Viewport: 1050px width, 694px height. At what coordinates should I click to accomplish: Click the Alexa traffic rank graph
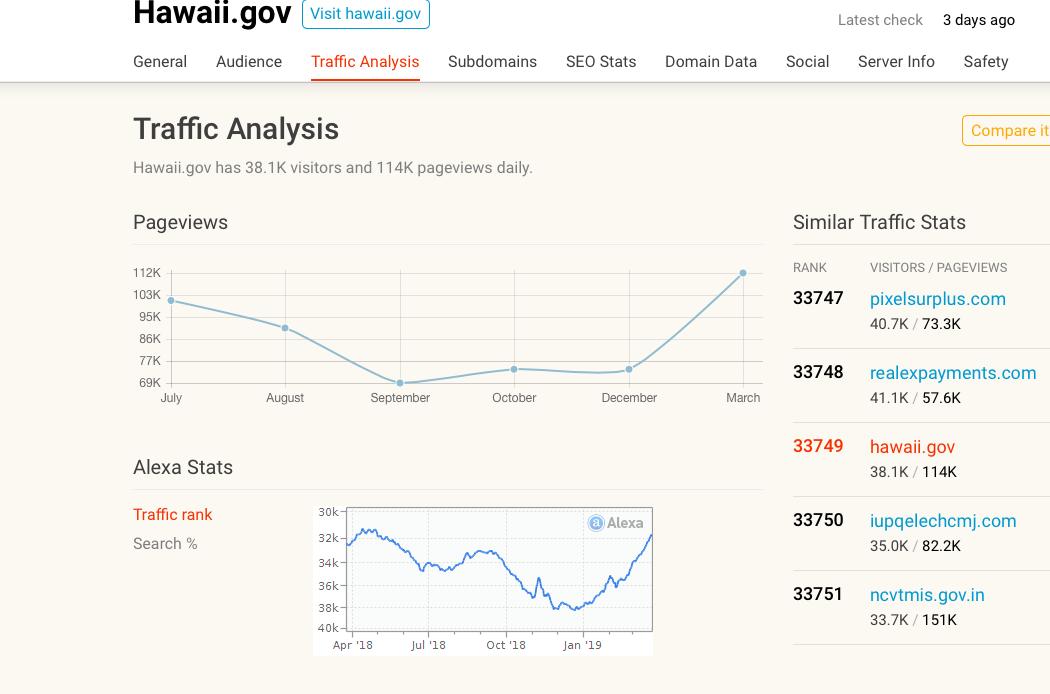point(483,581)
